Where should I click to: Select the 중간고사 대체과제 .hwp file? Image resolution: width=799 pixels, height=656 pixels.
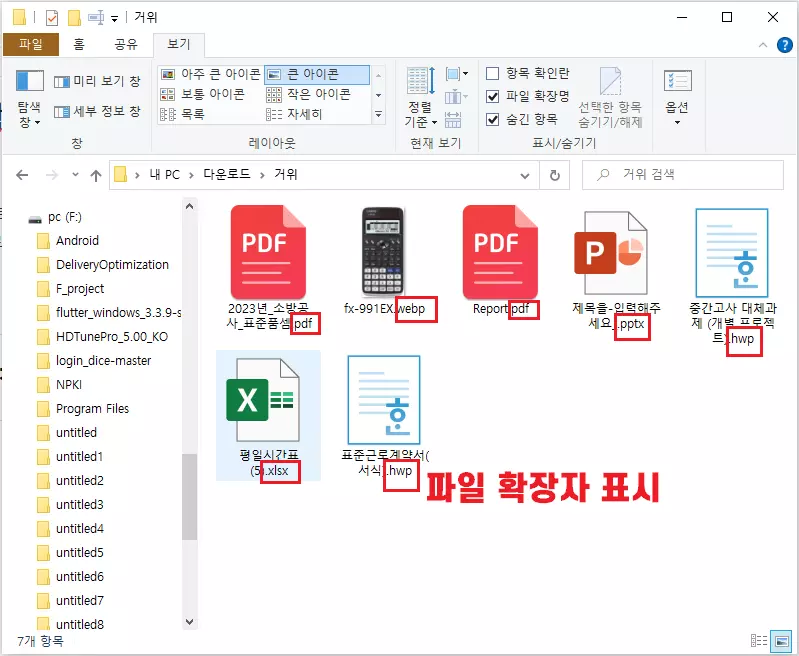coord(732,279)
